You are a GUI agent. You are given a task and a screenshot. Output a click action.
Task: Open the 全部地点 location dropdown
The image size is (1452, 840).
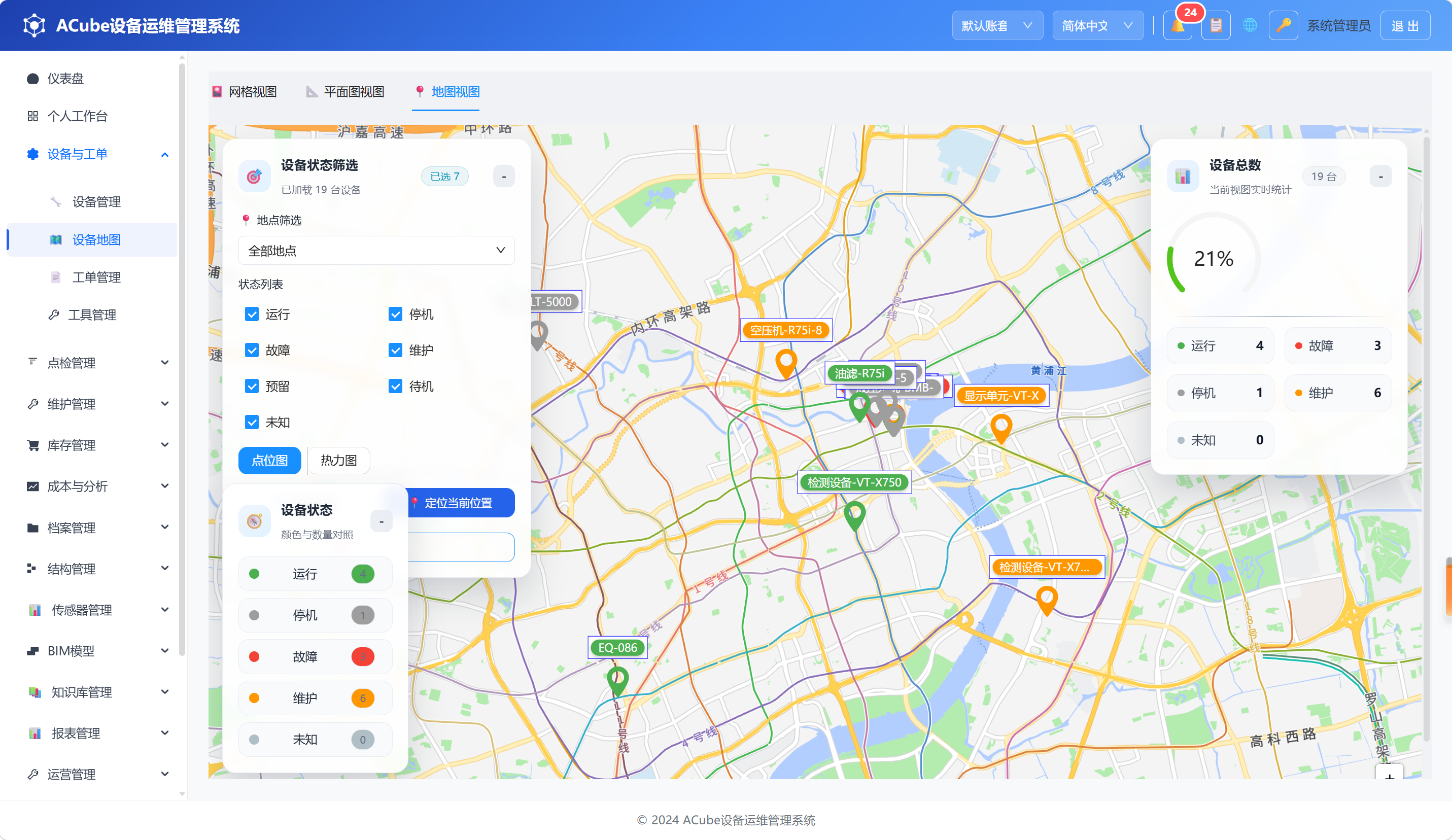(x=376, y=250)
